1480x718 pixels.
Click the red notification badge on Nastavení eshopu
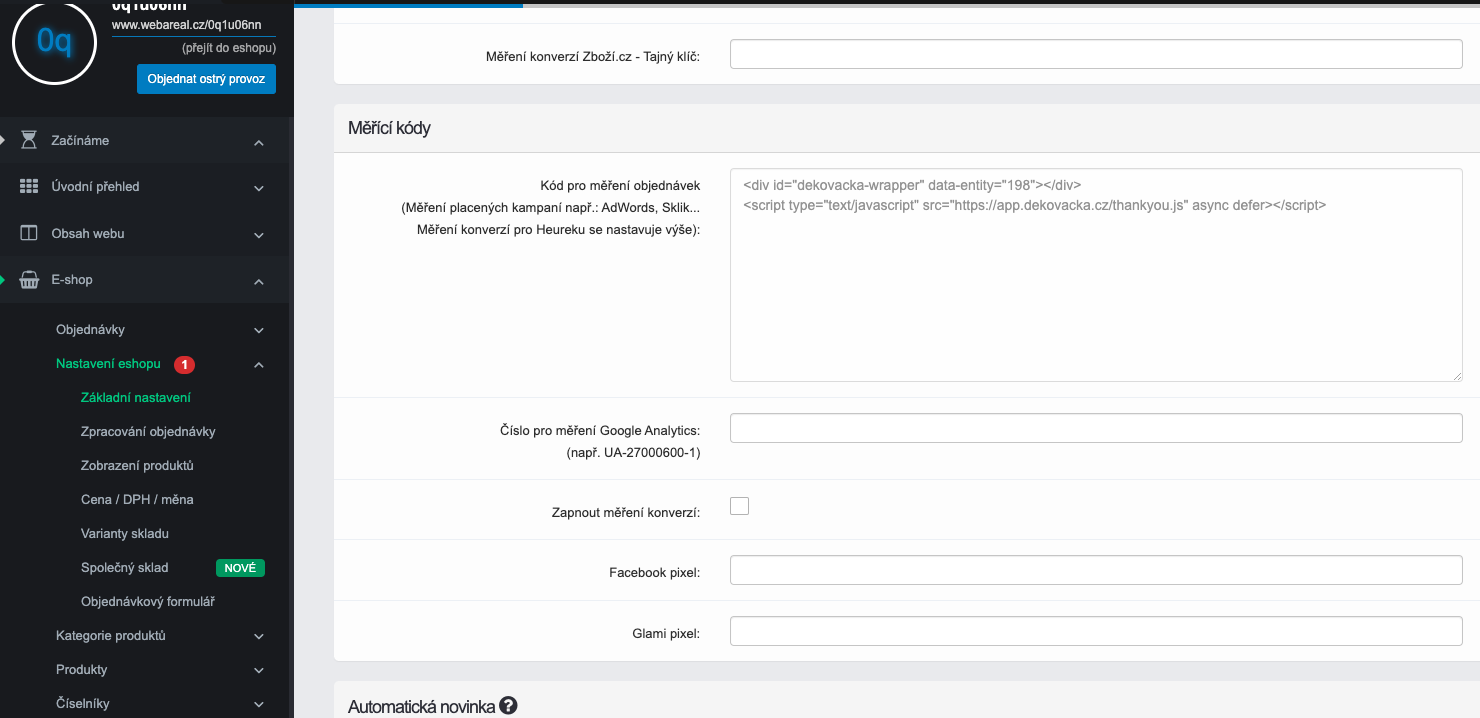184,364
